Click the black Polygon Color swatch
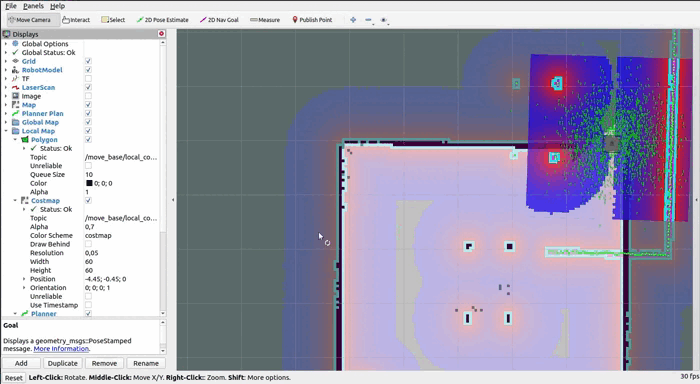700x384 pixels. click(x=89, y=184)
